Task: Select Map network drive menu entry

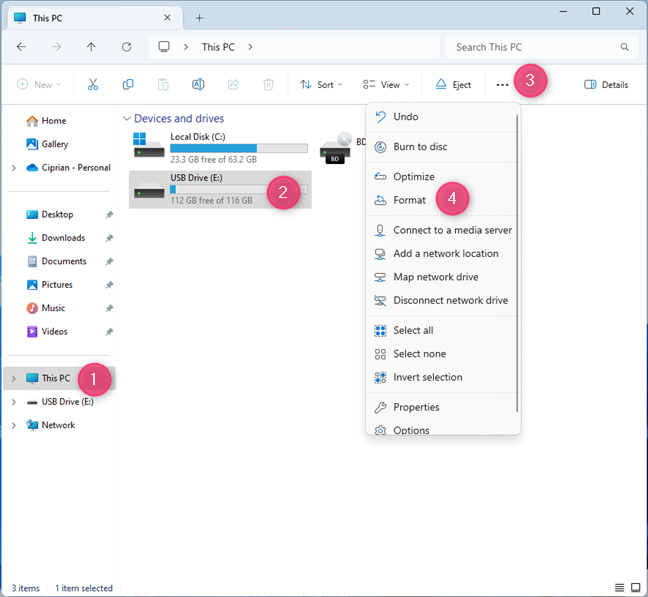Action: pos(435,277)
